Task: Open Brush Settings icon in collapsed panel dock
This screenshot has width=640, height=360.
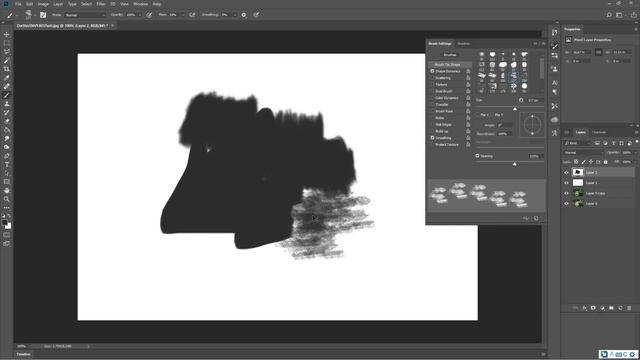Action: [x=554, y=46]
